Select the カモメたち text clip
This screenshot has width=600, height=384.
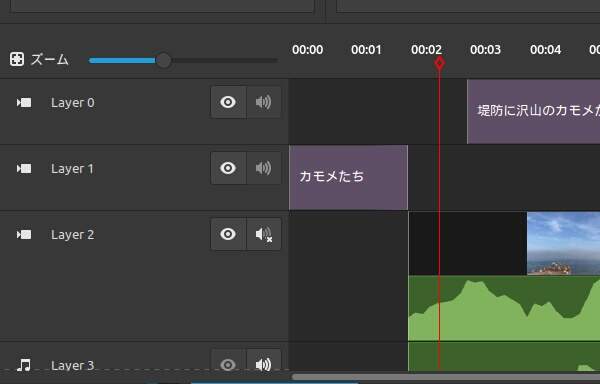pos(349,177)
